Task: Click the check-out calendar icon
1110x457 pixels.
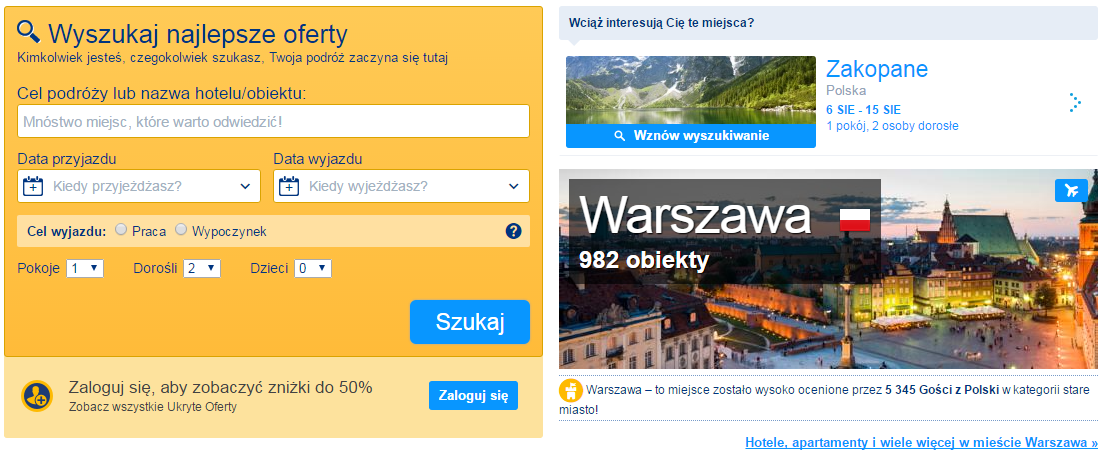Action: [289, 186]
